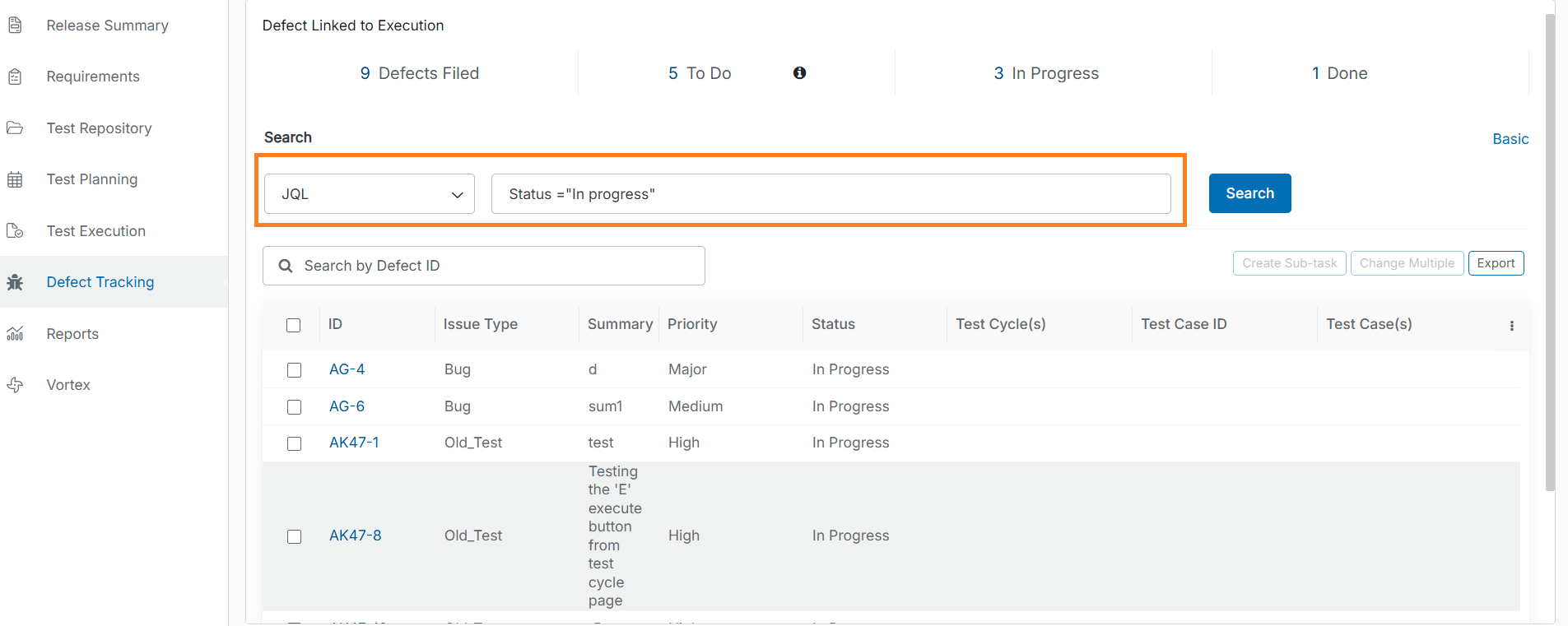Image resolution: width=1568 pixels, height=626 pixels.
Task: Open defect AK47-8 link
Action: pos(355,536)
